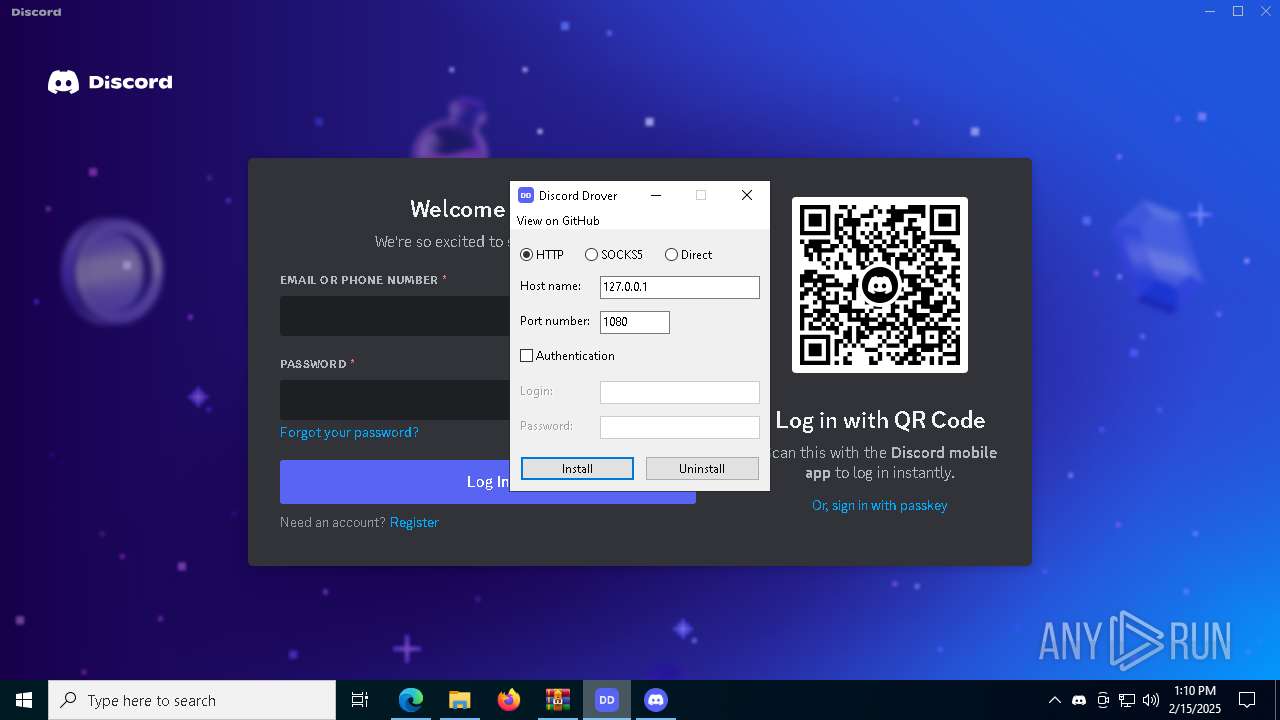Click the Discord taskbar icon

(x=656, y=700)
